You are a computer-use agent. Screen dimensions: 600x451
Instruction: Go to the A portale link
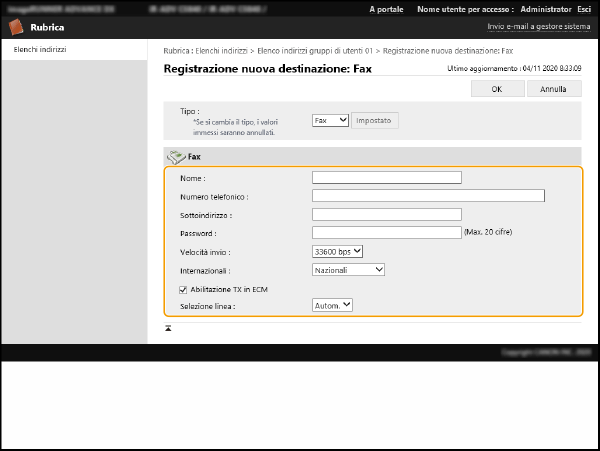tap(387, 8)
